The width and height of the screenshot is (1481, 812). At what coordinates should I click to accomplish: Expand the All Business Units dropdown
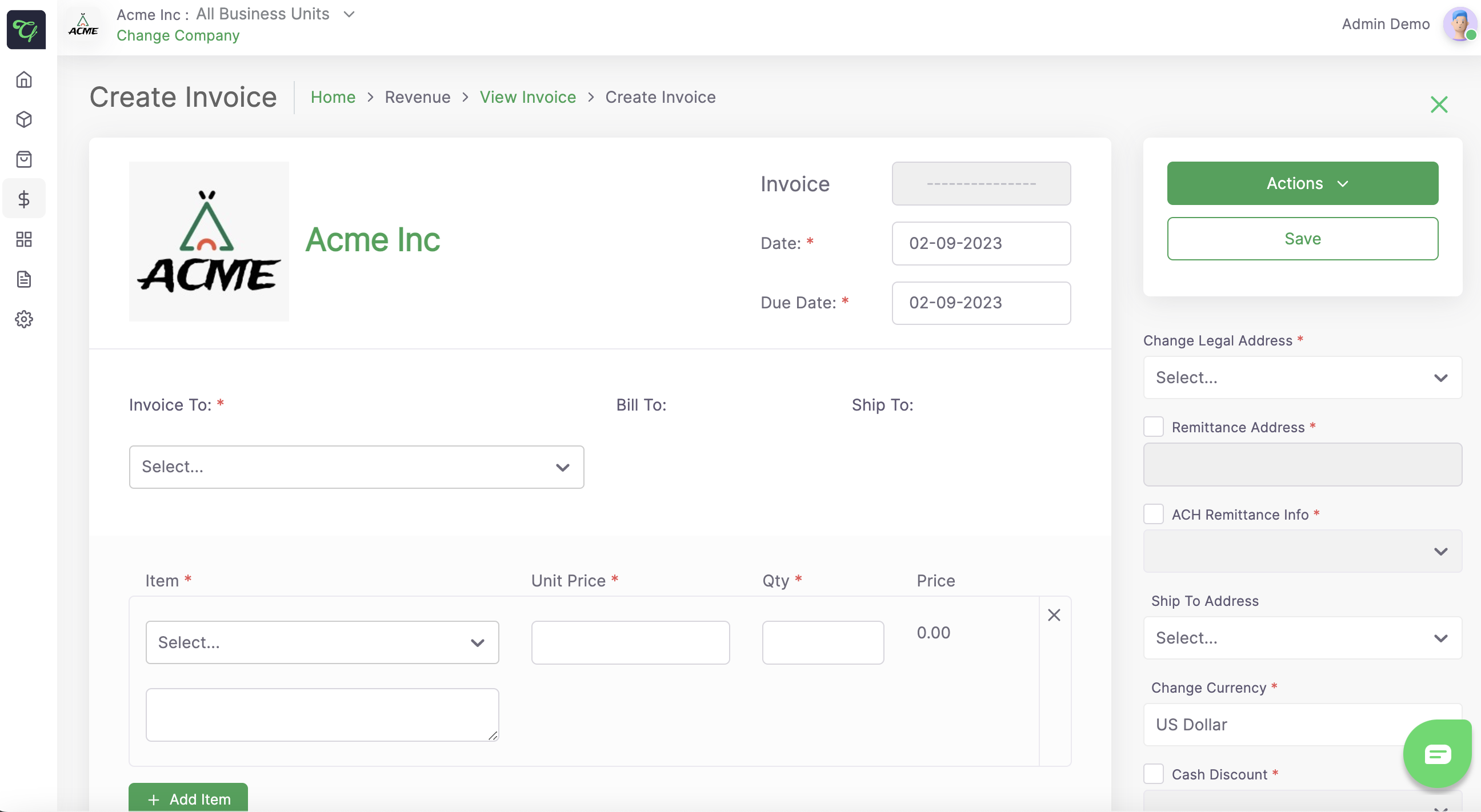(349, 14)
